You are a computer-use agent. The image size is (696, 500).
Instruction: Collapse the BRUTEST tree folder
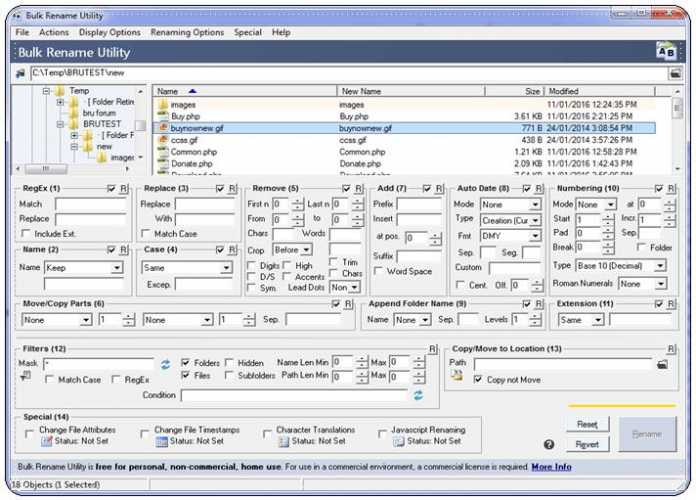pyautogui.click(x=60, y=124)
